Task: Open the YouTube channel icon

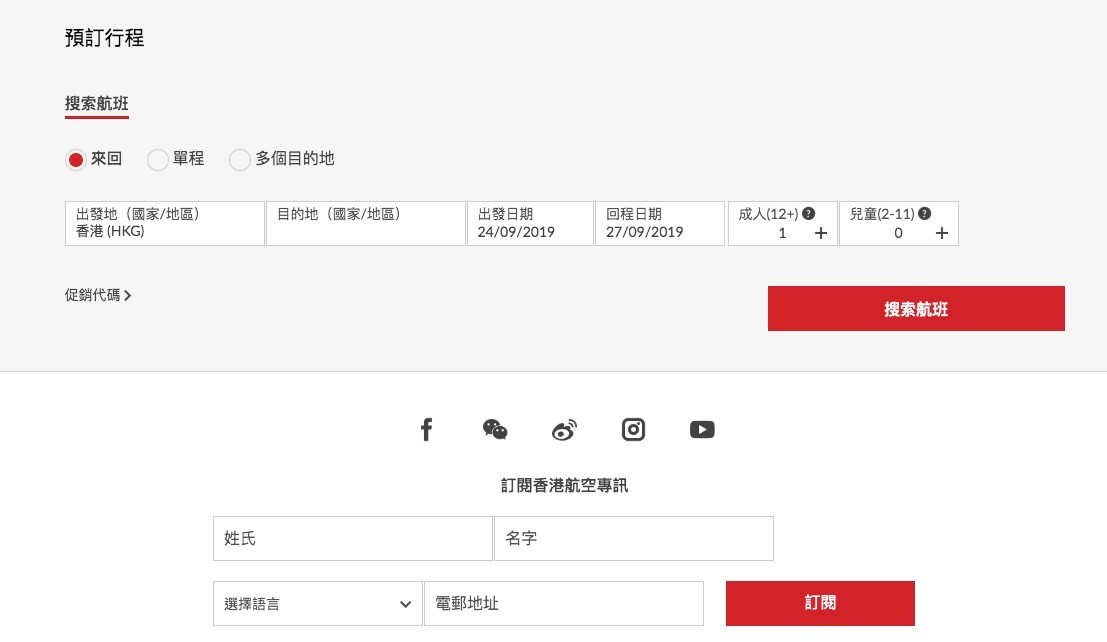Action: 702,429
